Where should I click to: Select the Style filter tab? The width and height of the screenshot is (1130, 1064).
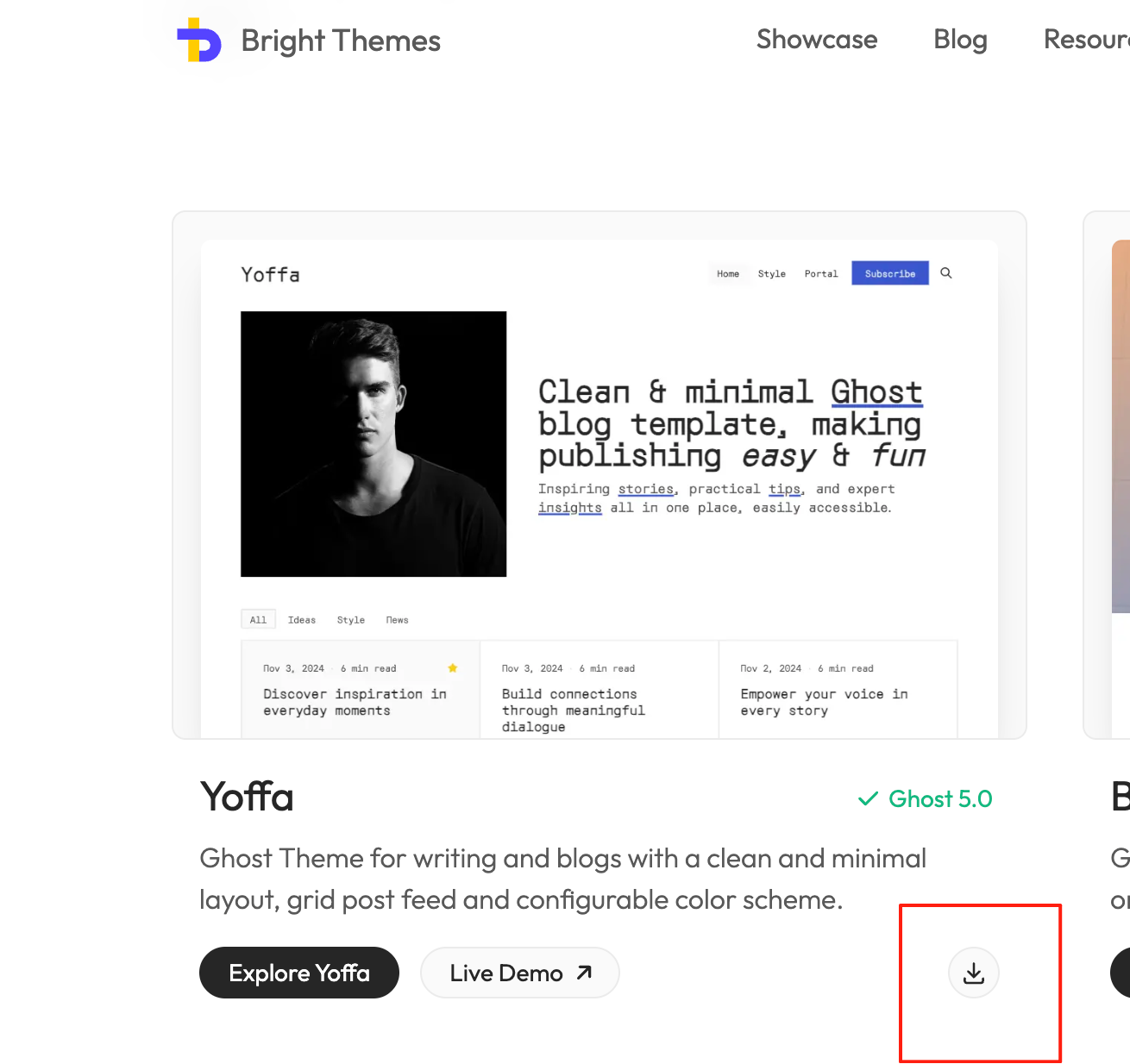pos(351,620)
